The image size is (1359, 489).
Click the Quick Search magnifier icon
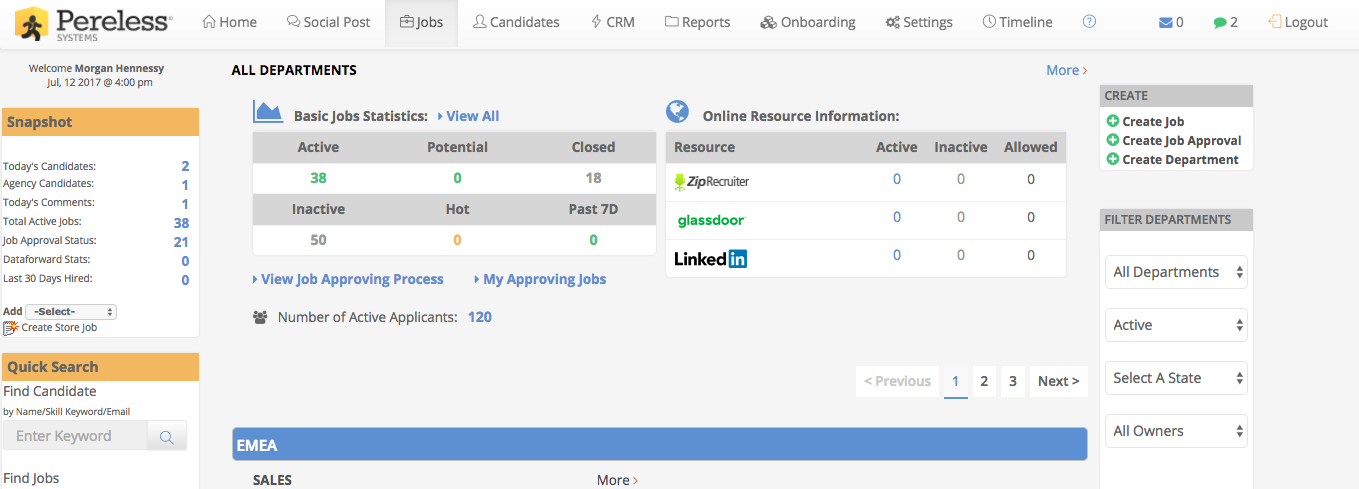(x=167, y=436)
